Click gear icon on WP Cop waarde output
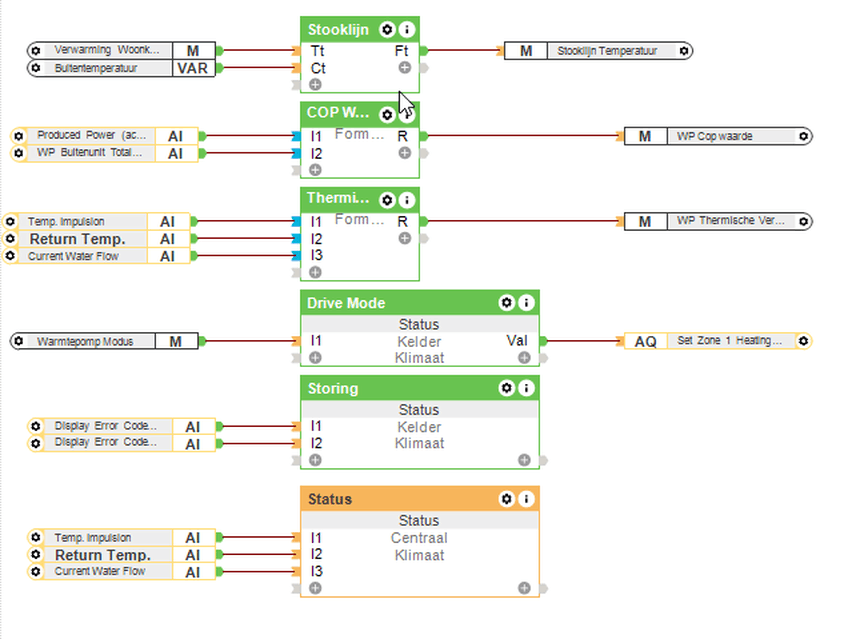The width and height of the screenshot is (852, 639). [x=804, y=136]
